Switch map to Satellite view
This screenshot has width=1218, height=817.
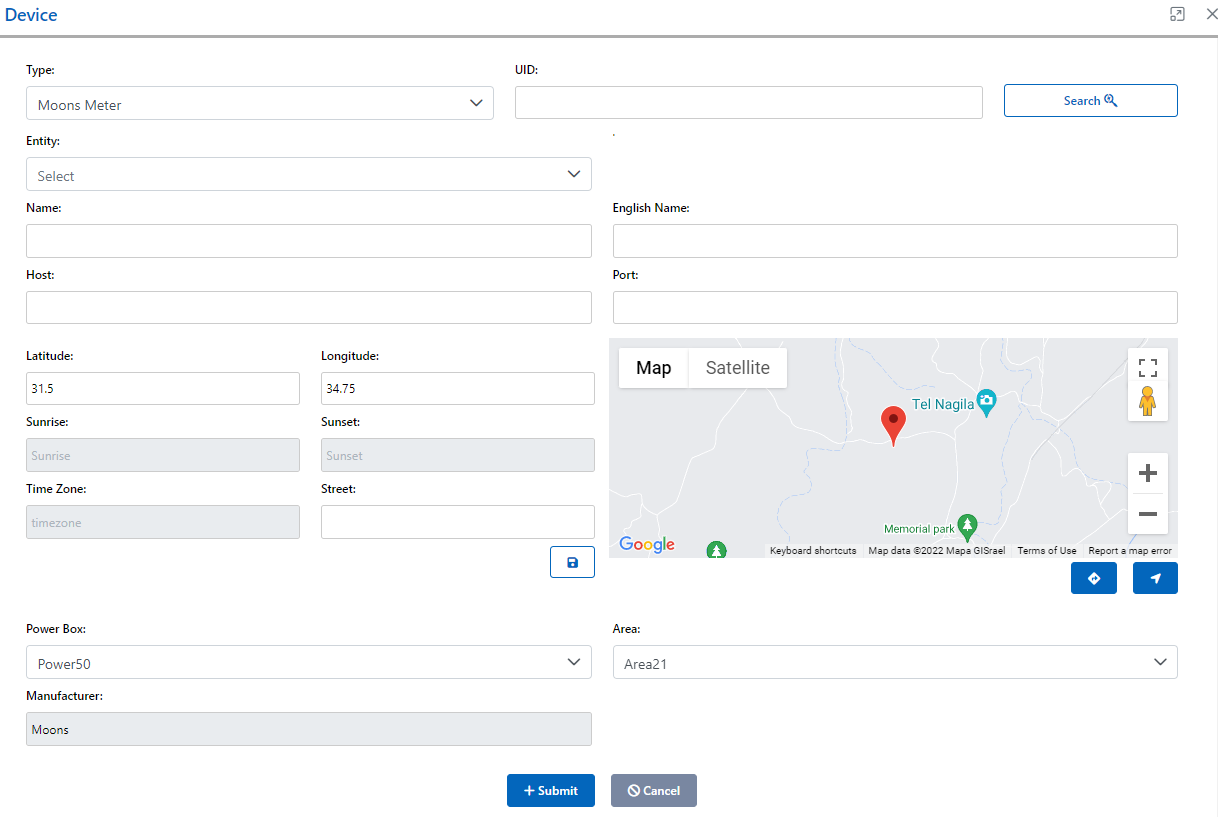coord(737,368)
